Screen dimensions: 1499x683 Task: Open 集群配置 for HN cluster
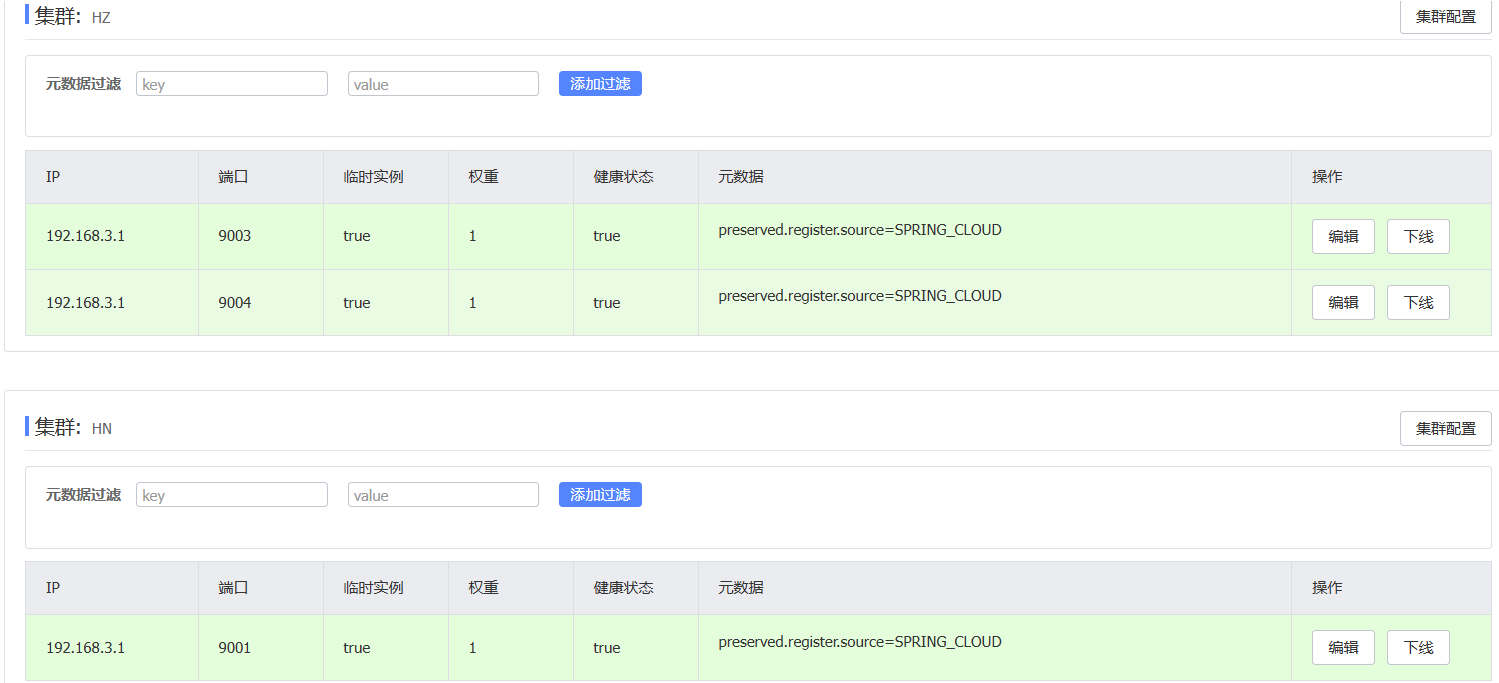click(1445, 428)
